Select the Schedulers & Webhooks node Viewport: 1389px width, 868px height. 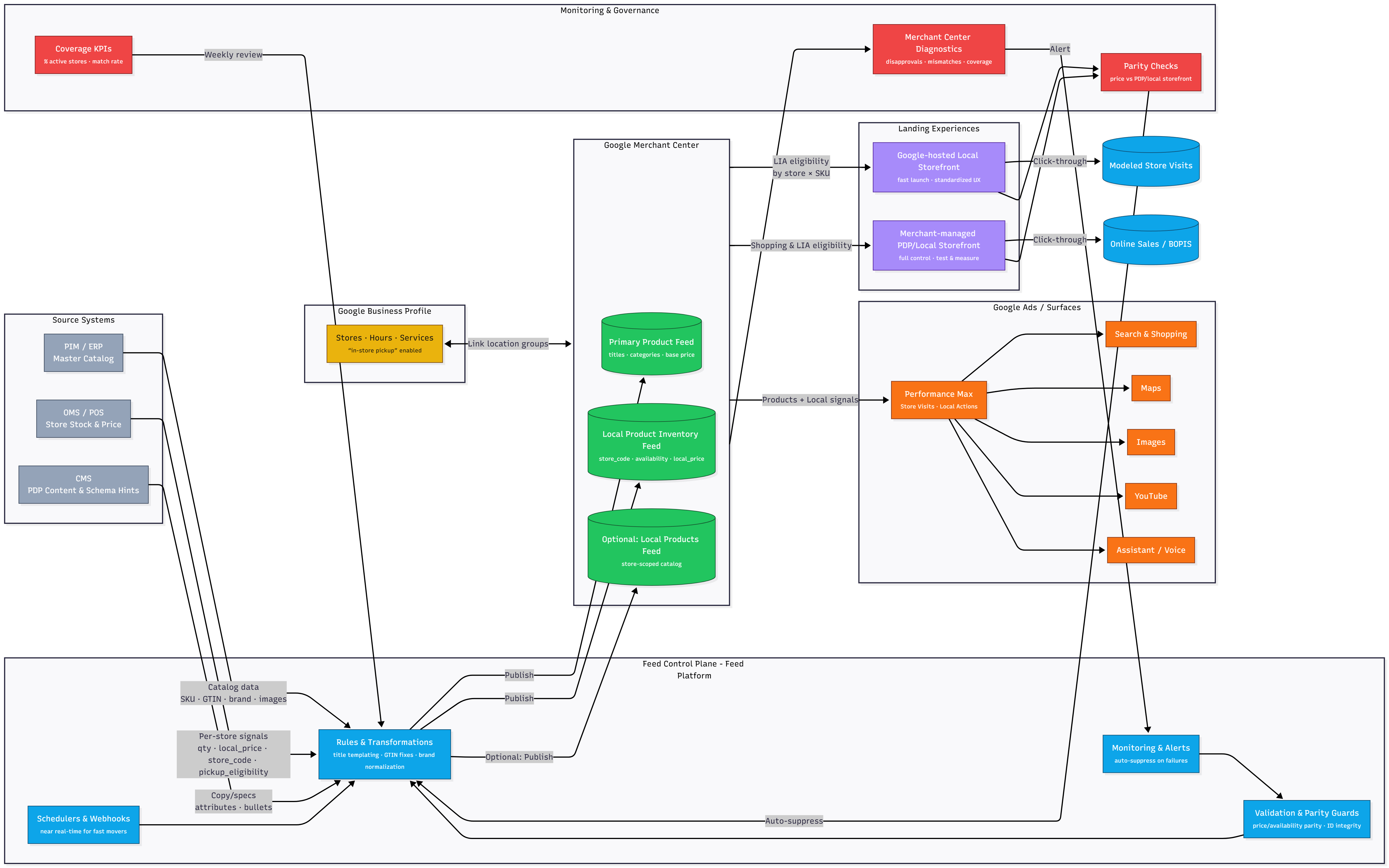pos(83,824)
